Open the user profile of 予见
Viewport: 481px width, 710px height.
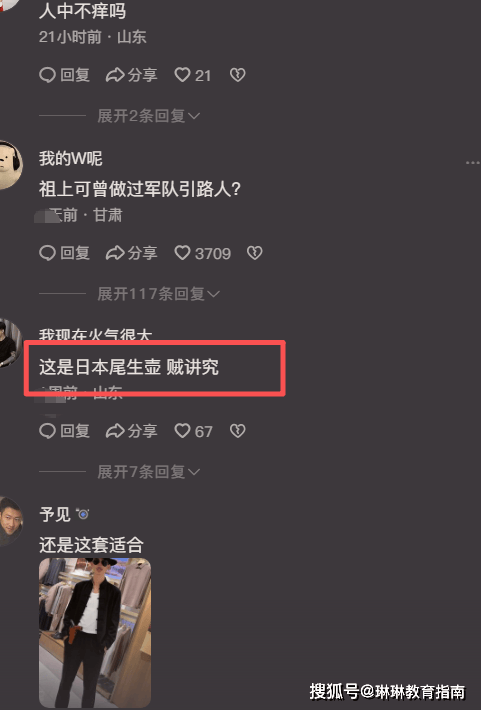[x=55, y=514]
